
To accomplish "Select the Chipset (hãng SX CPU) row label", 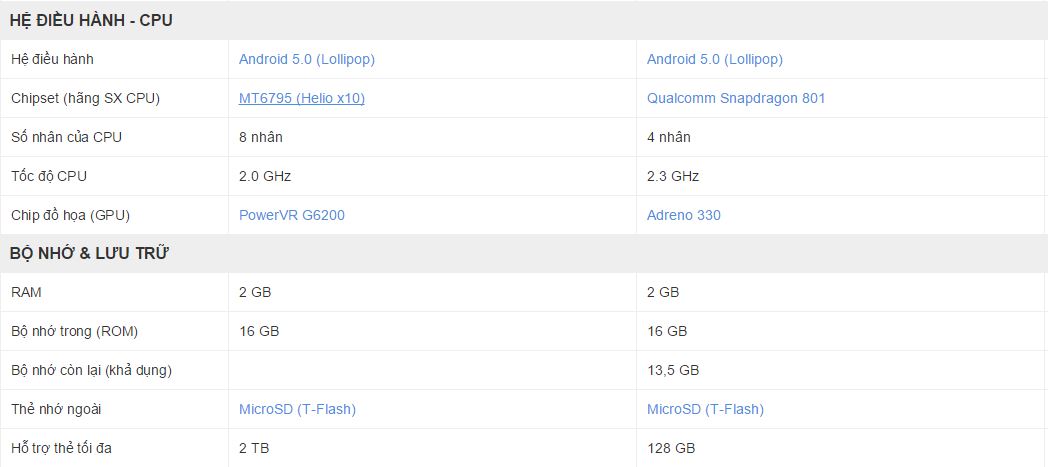I will click(x=85, y=98).
